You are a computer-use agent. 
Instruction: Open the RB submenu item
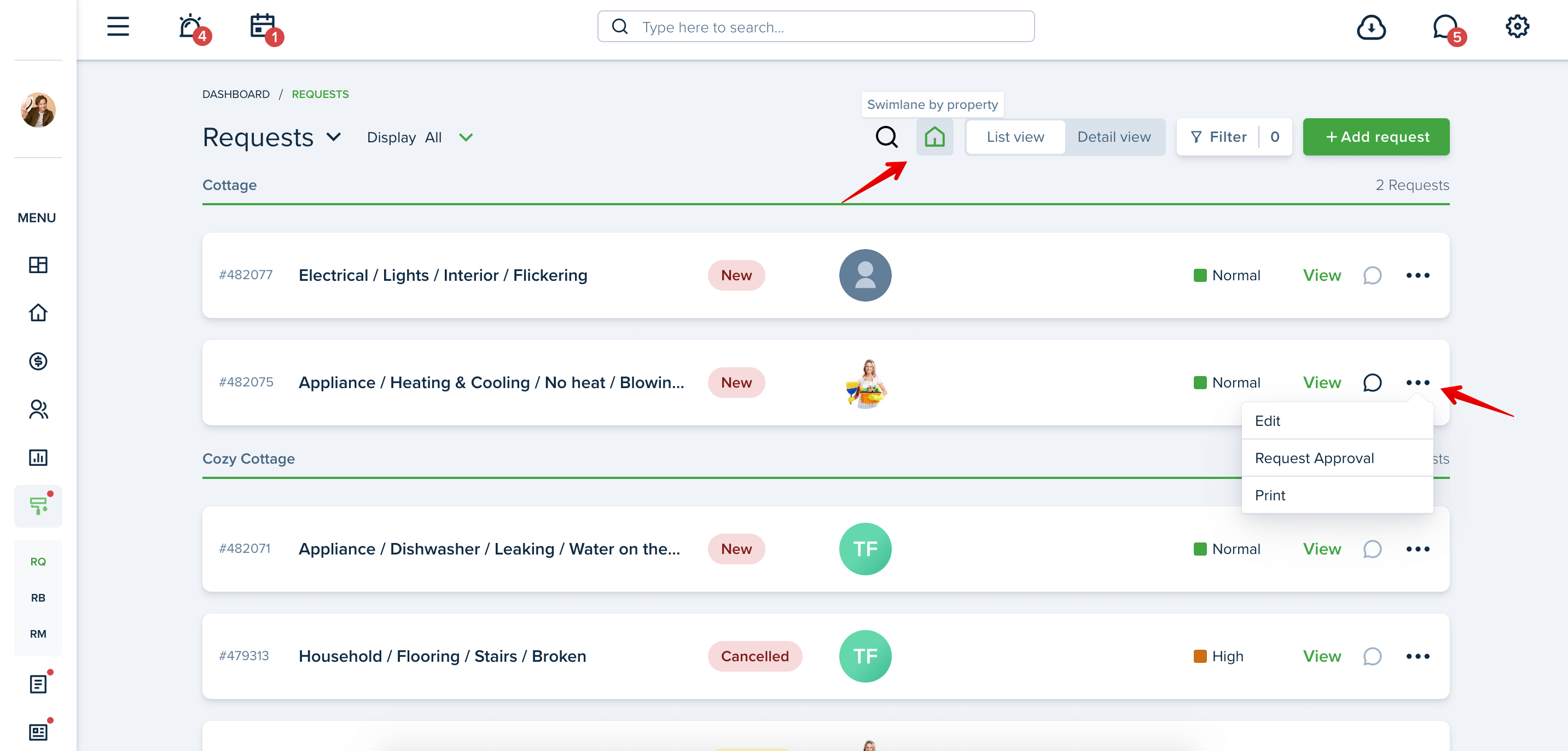pos(38,598)
